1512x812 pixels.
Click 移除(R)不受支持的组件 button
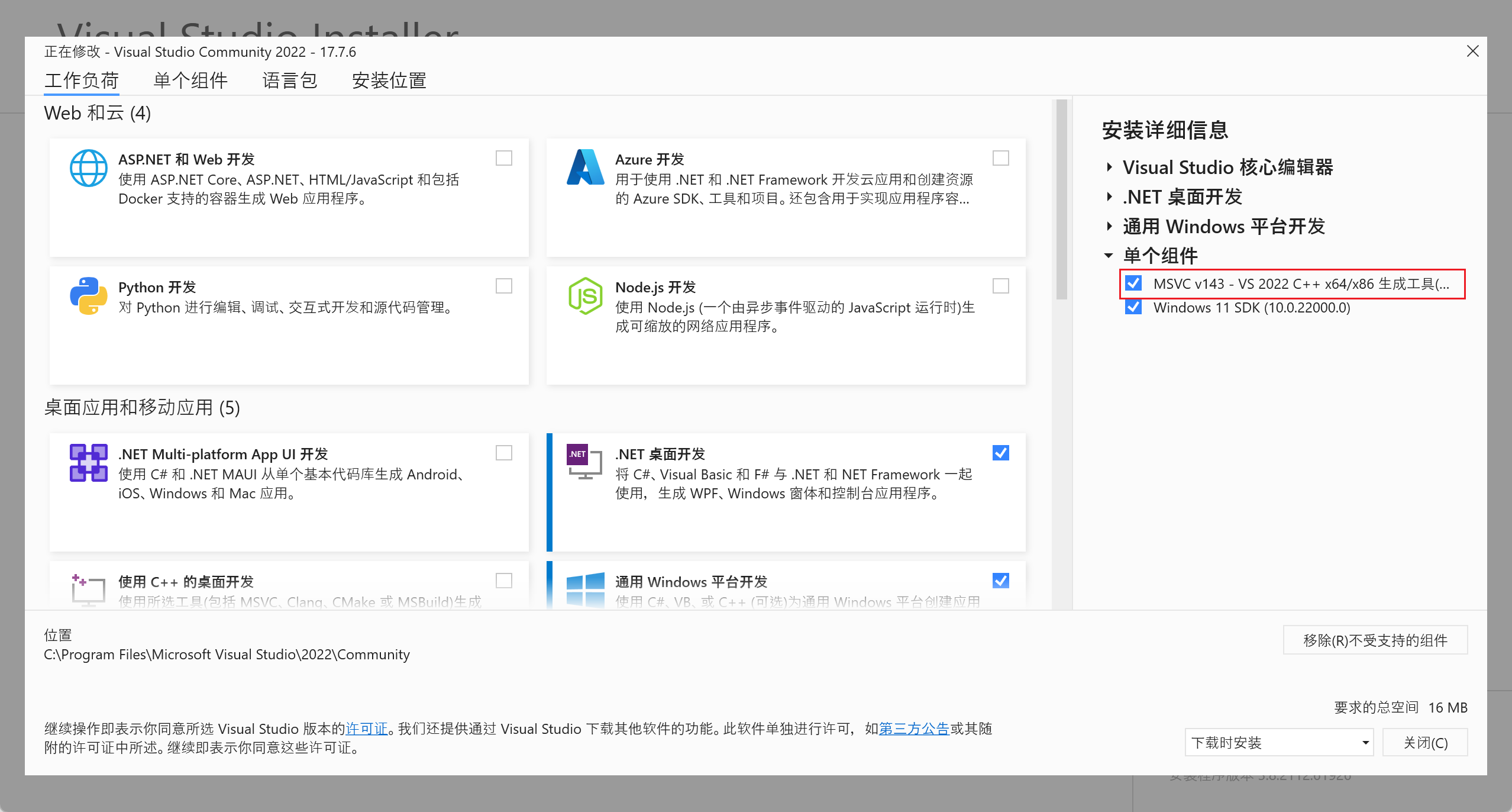pos(1375,640)
